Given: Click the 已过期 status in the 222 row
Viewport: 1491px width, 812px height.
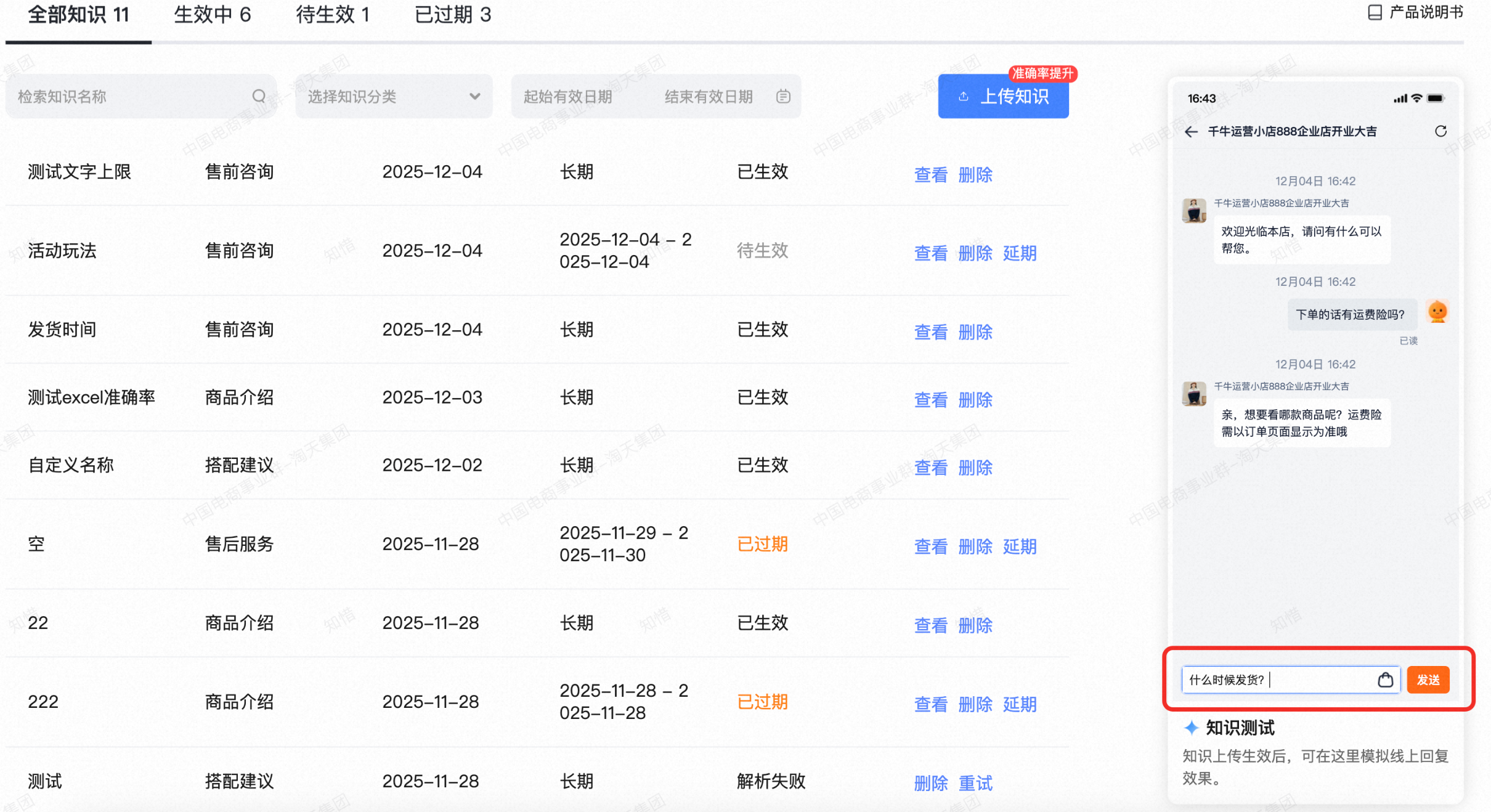Looking at the screenshot, I should [763, 701].
